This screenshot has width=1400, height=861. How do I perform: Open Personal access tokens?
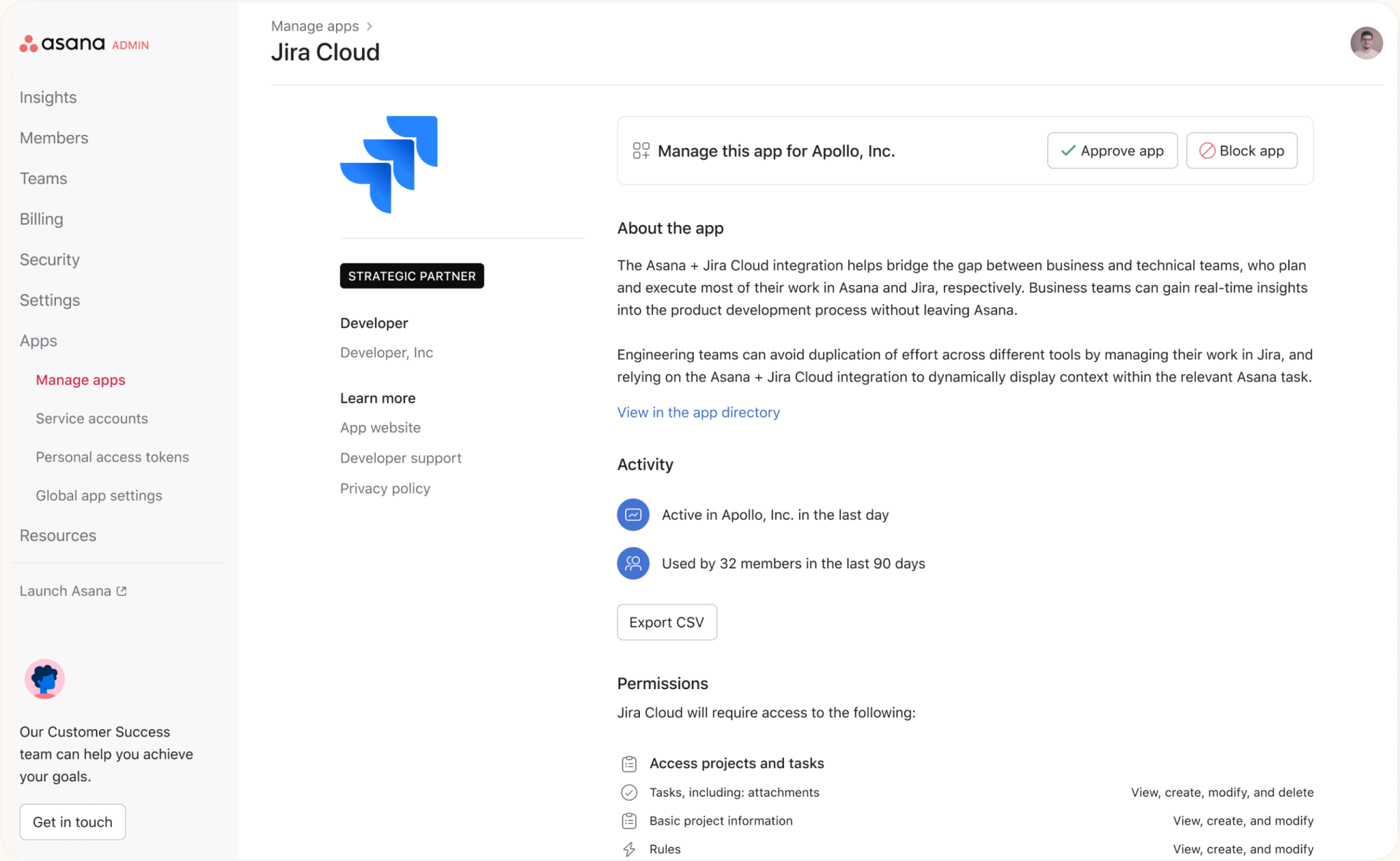pyautogui.click(x=112, y=457)
